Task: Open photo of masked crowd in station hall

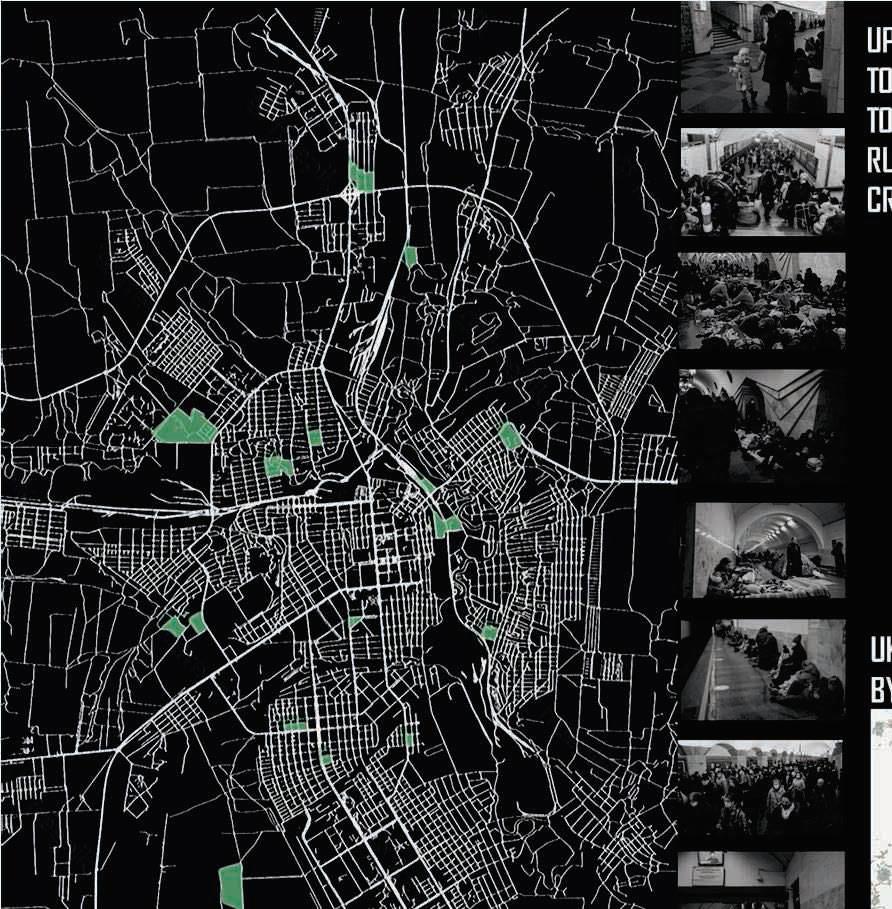Action: (x=760, y=788)
